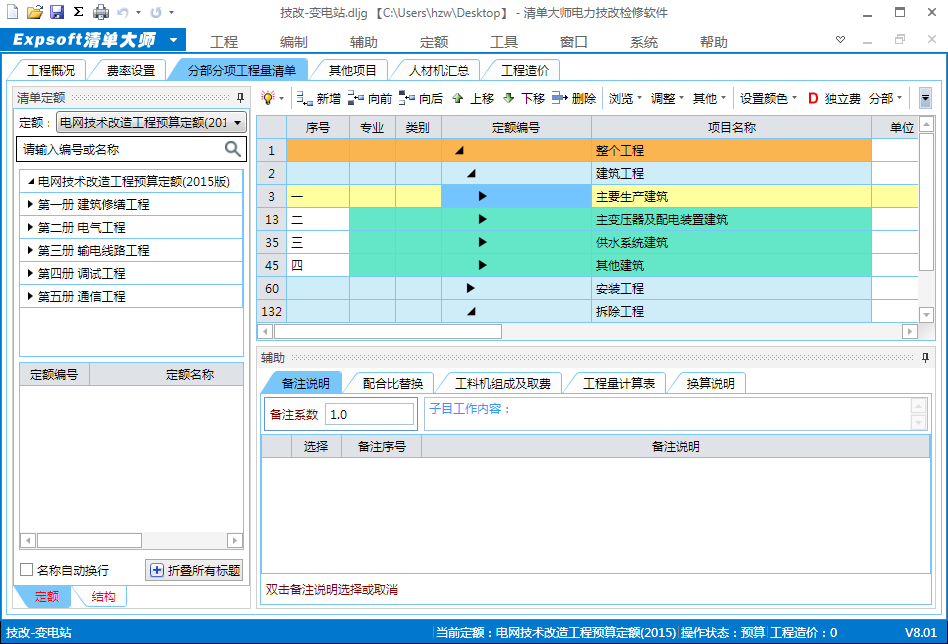Open a file with the folder icon
948x644 pixels.
coord(34,11)
